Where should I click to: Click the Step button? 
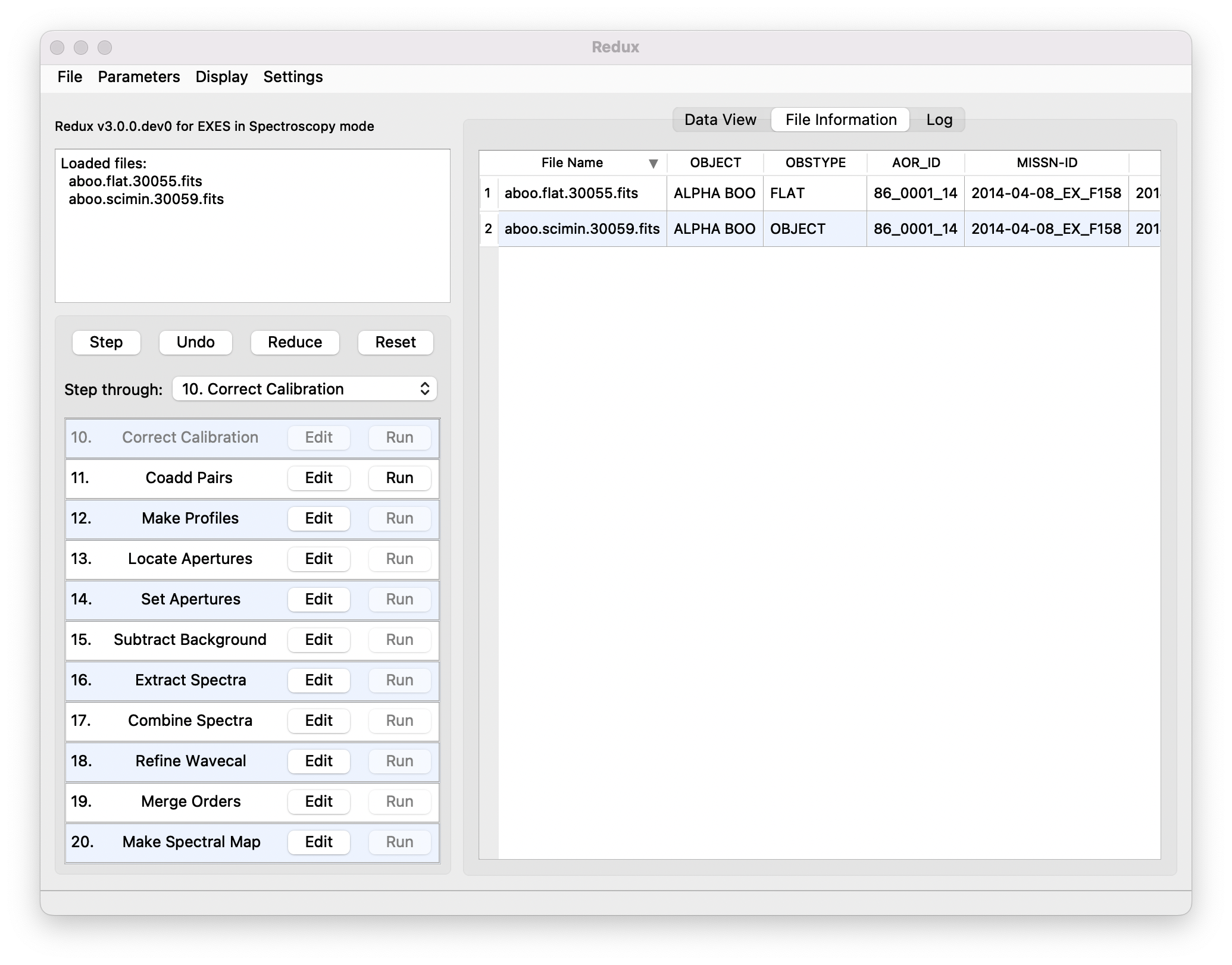pos(105,342)
